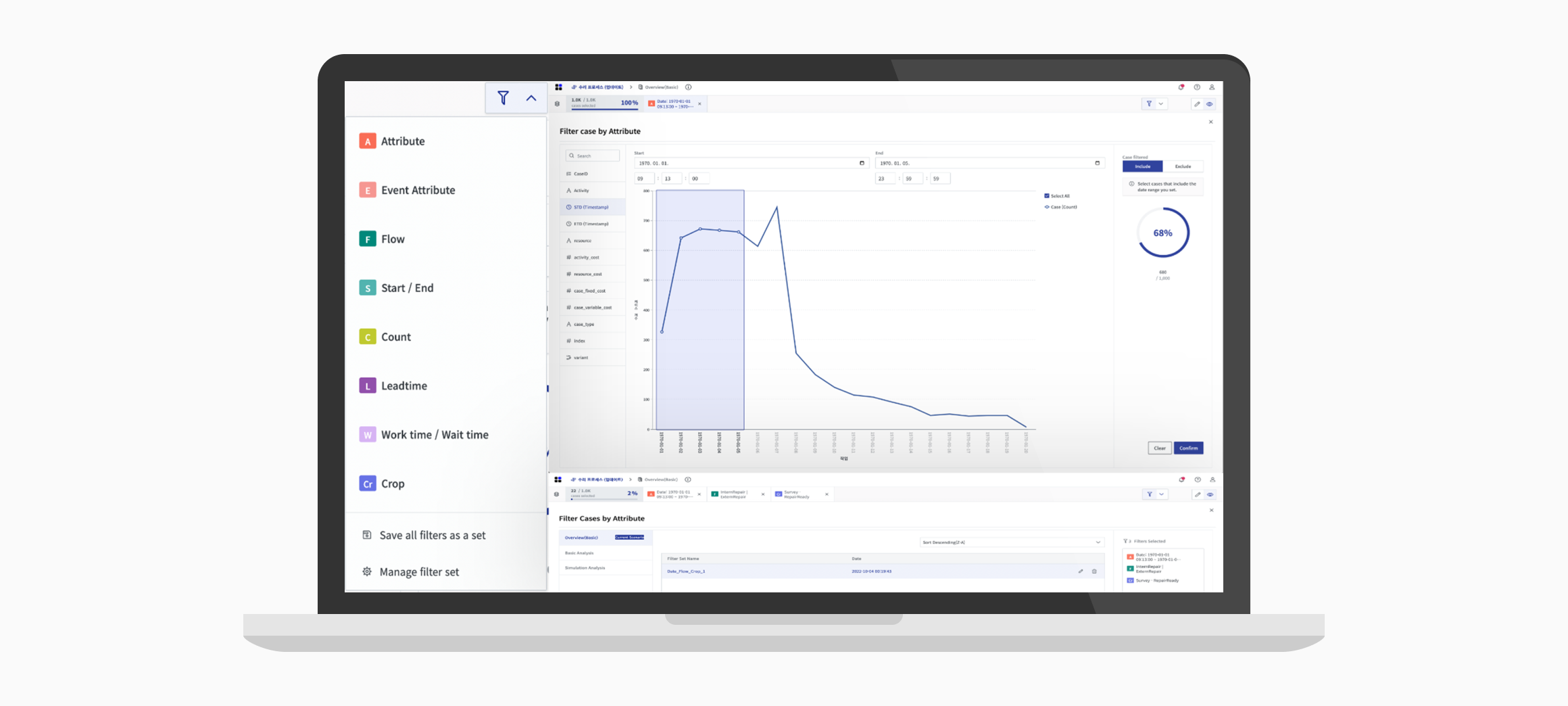Click the pencil icon on Date_Flow_Crop_1 row
The height and width of the screenshot is (706, 1568).
1081,571
